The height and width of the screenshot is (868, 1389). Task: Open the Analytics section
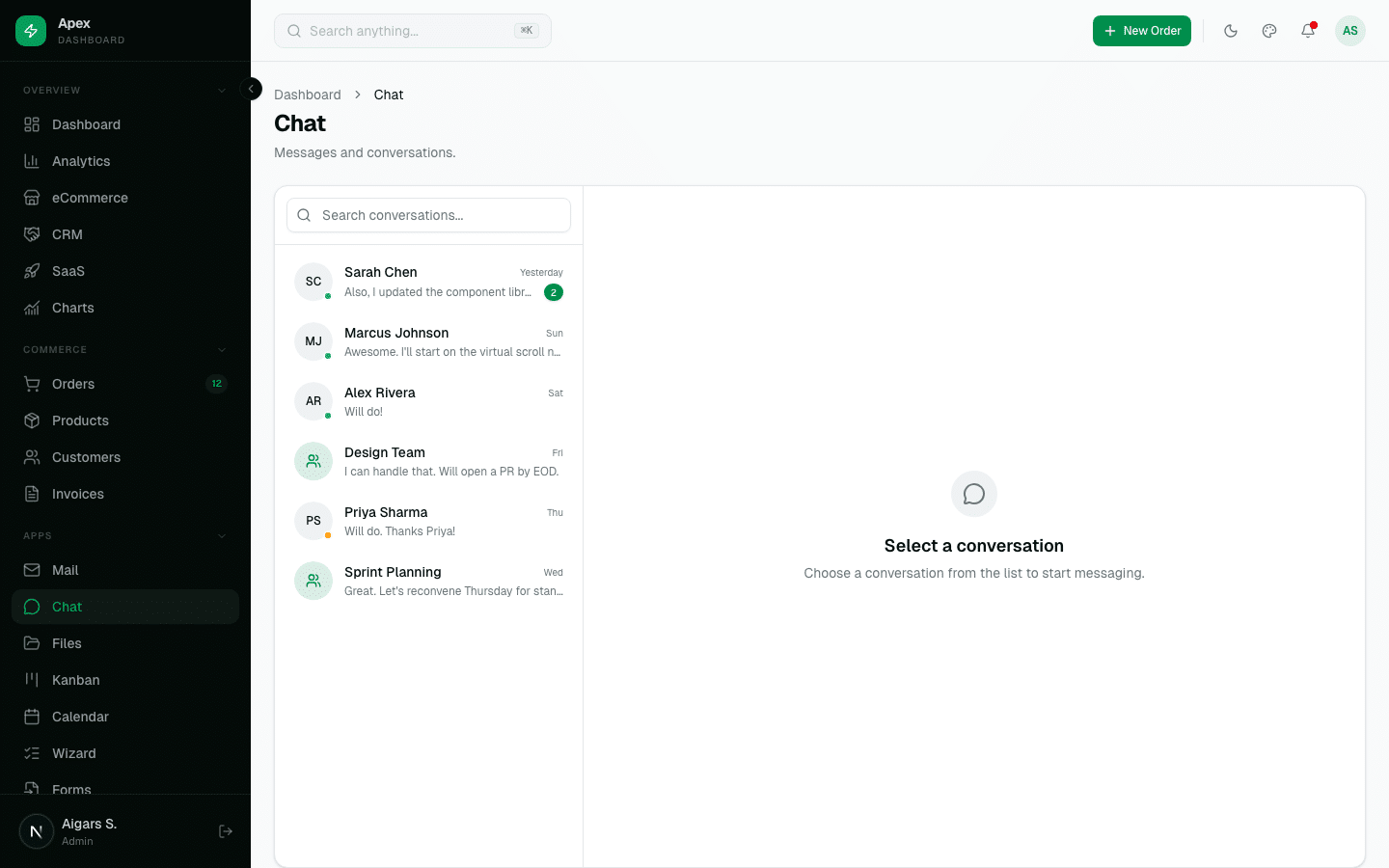(x=80, y=161)
